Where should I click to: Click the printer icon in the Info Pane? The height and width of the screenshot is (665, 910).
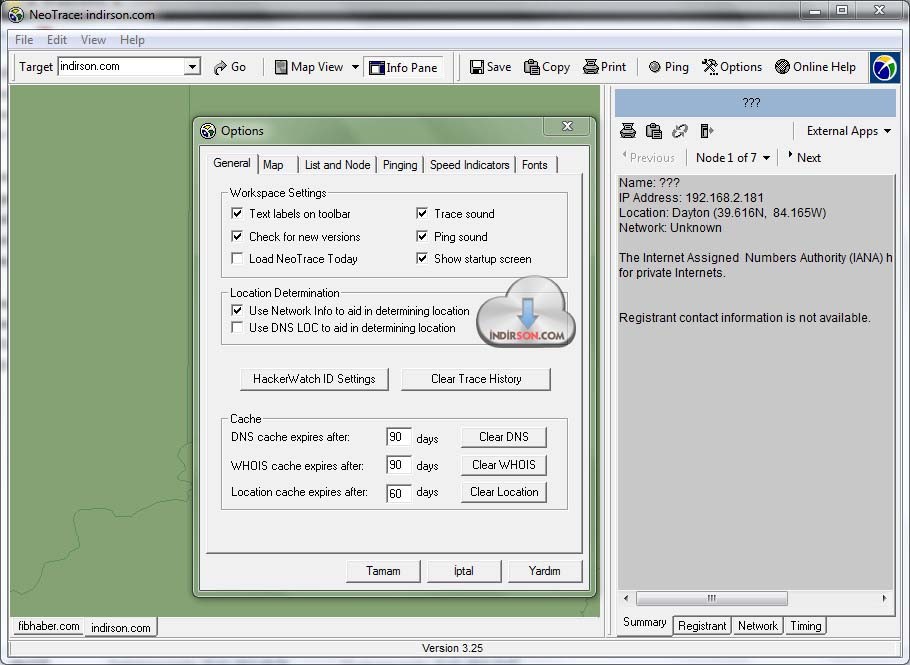pos(628,131)
